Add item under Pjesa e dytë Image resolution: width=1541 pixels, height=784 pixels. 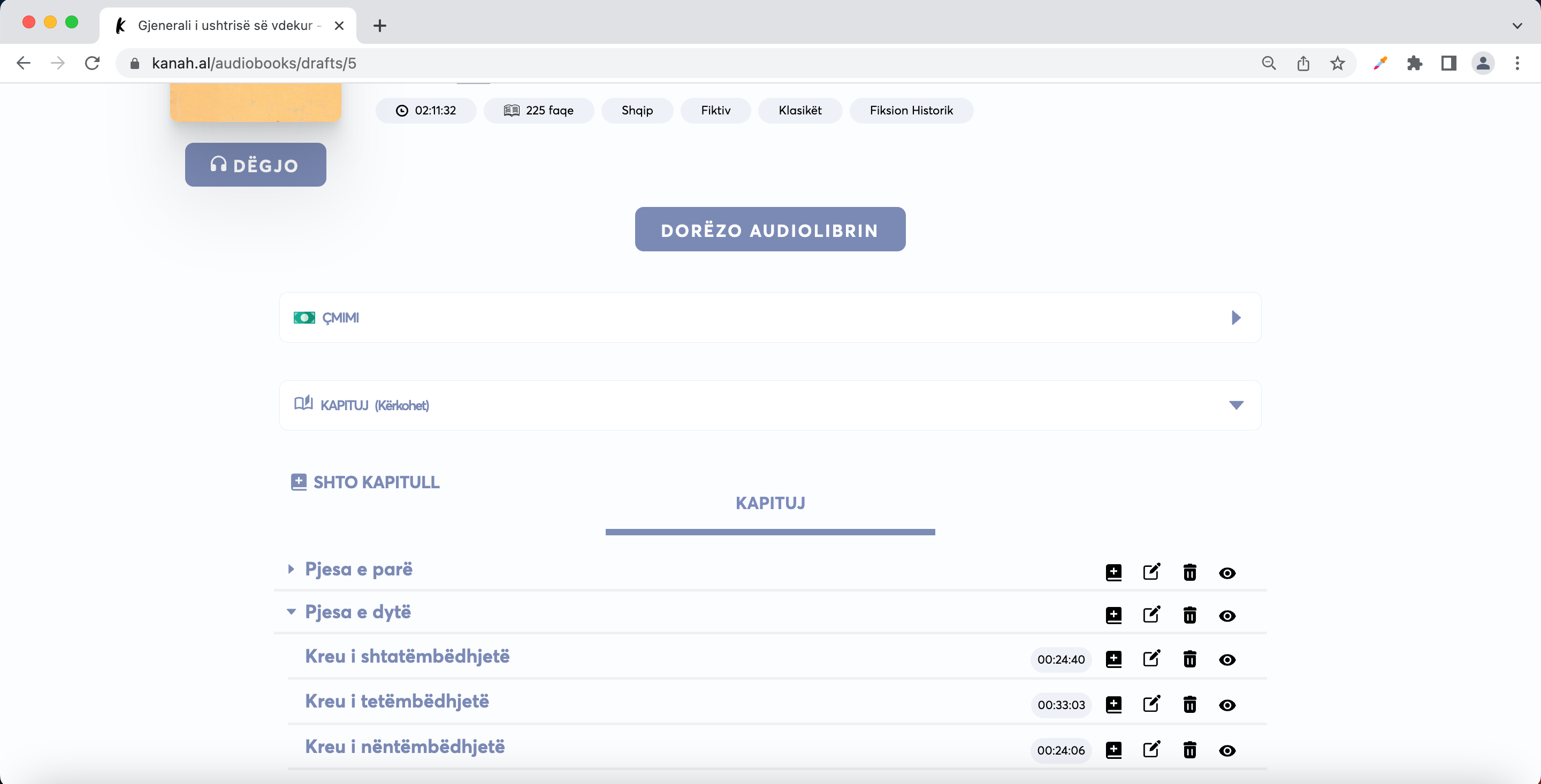click(x=1113, y=616)
